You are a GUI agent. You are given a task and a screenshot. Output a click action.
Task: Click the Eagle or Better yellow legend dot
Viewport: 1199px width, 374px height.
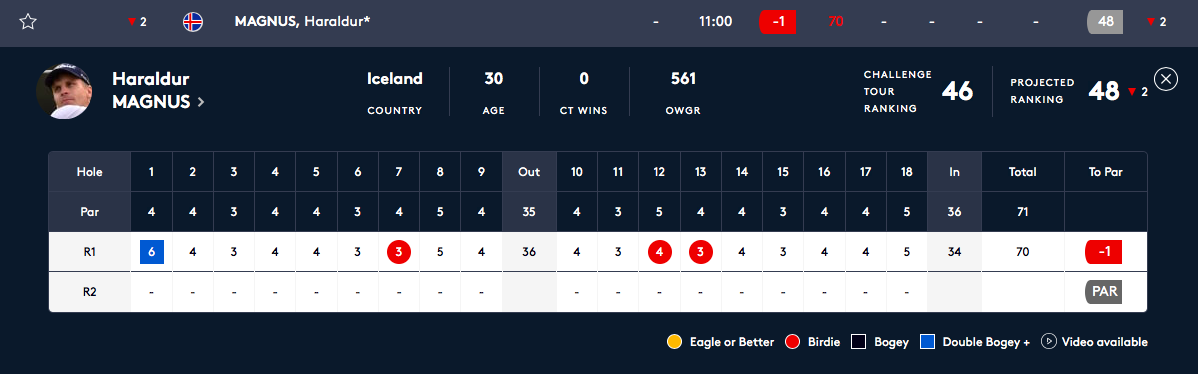point(674,342)
